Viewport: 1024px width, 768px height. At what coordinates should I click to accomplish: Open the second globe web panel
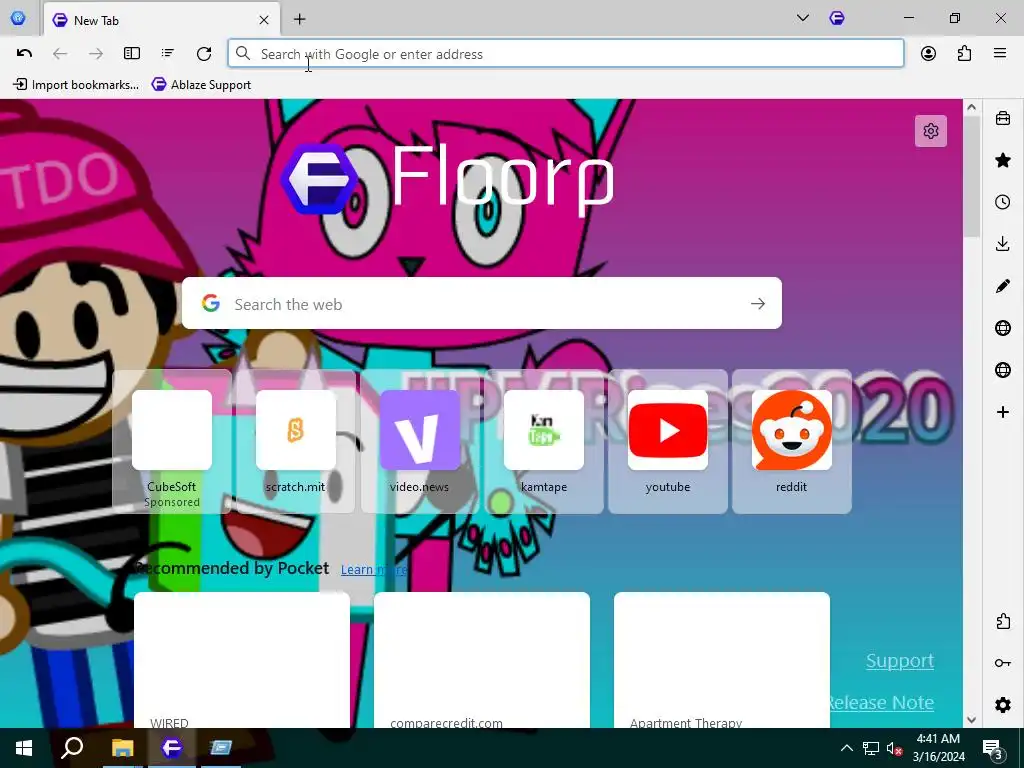click(1003, 370)
